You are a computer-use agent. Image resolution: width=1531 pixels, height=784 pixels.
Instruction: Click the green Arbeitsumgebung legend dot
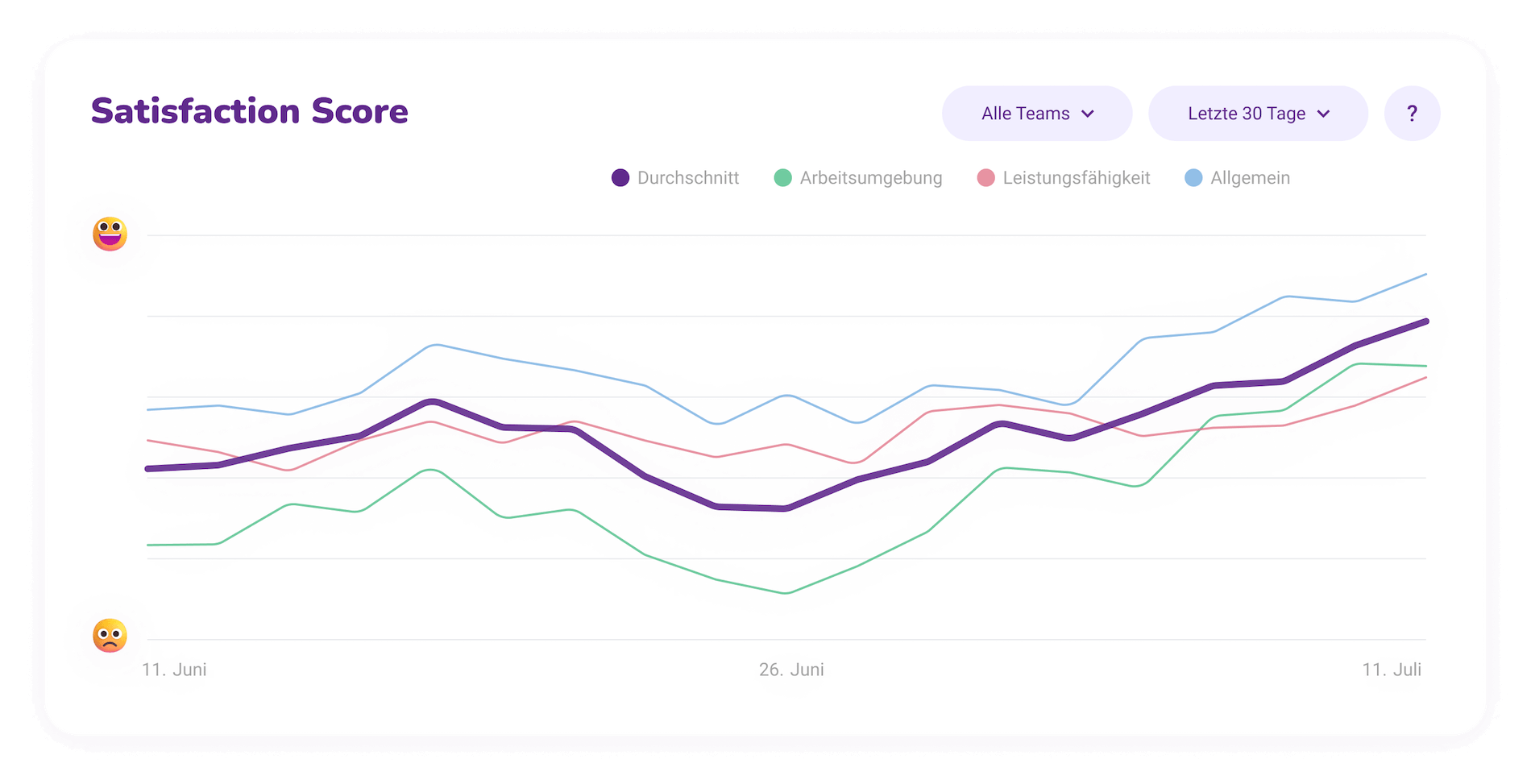pyautogui.click(x=782, y=178)
